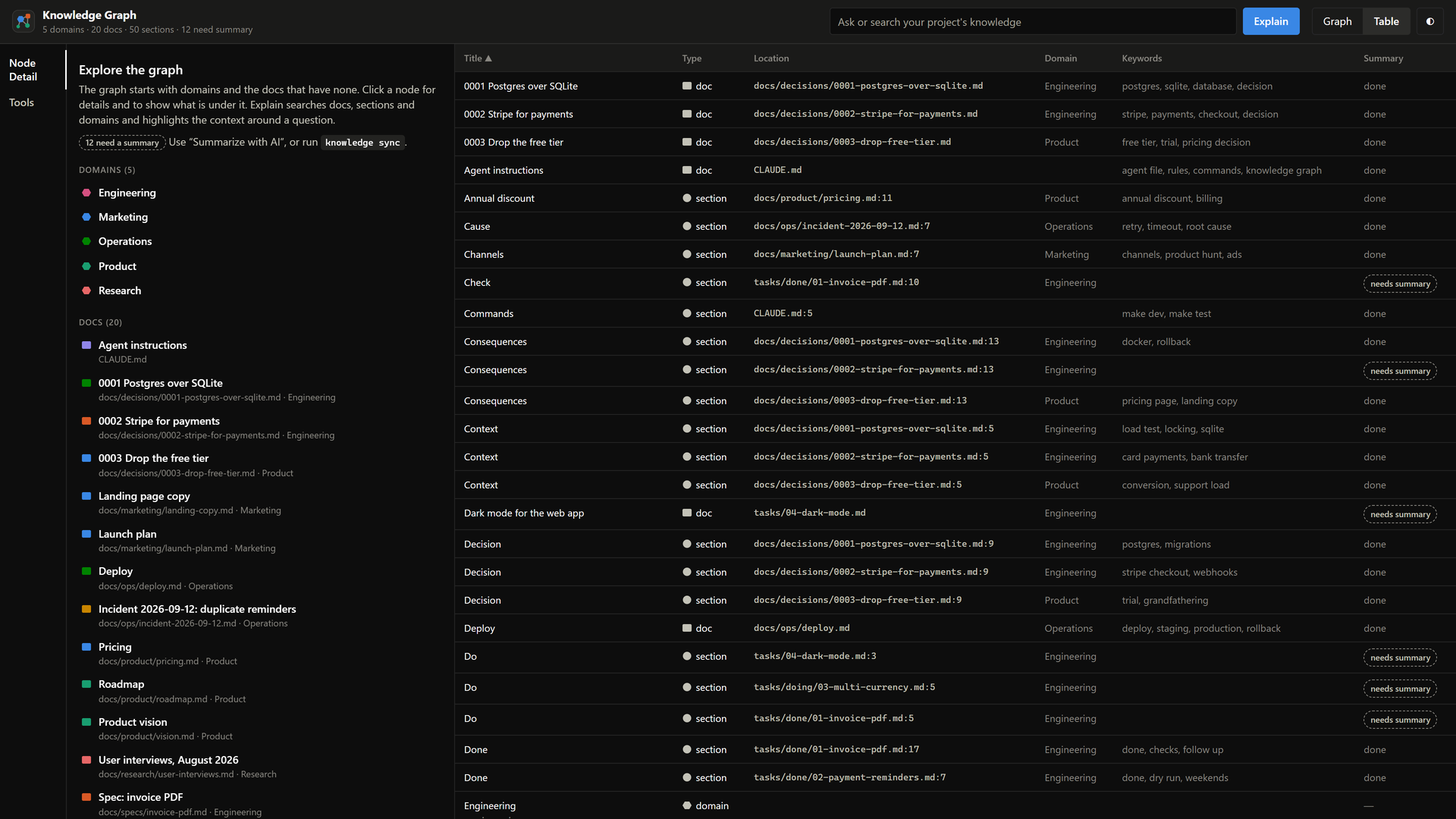Click the Product vision doc icon
The height and width of the screenshot is (819, 1456).
click(86, 722)
